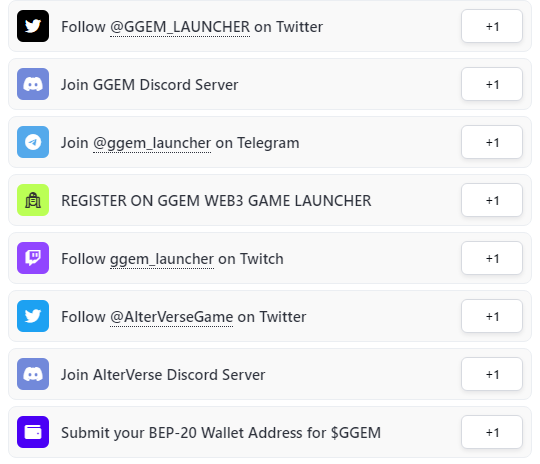540x464 pixels.
Task: Claim +1 for following on Twitch
Action: pos(492,258)
